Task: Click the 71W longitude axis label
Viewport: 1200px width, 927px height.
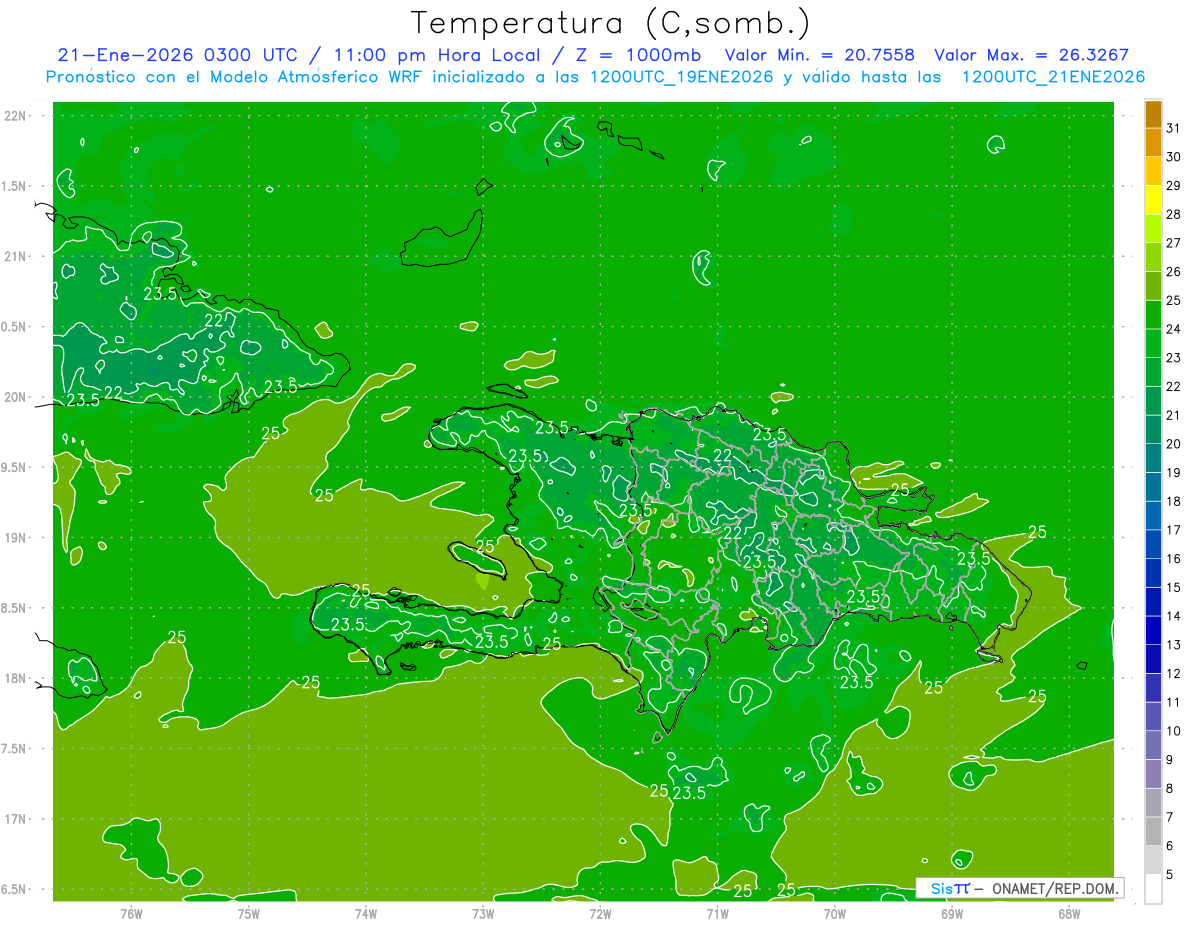Action: (x=717, y=913)
